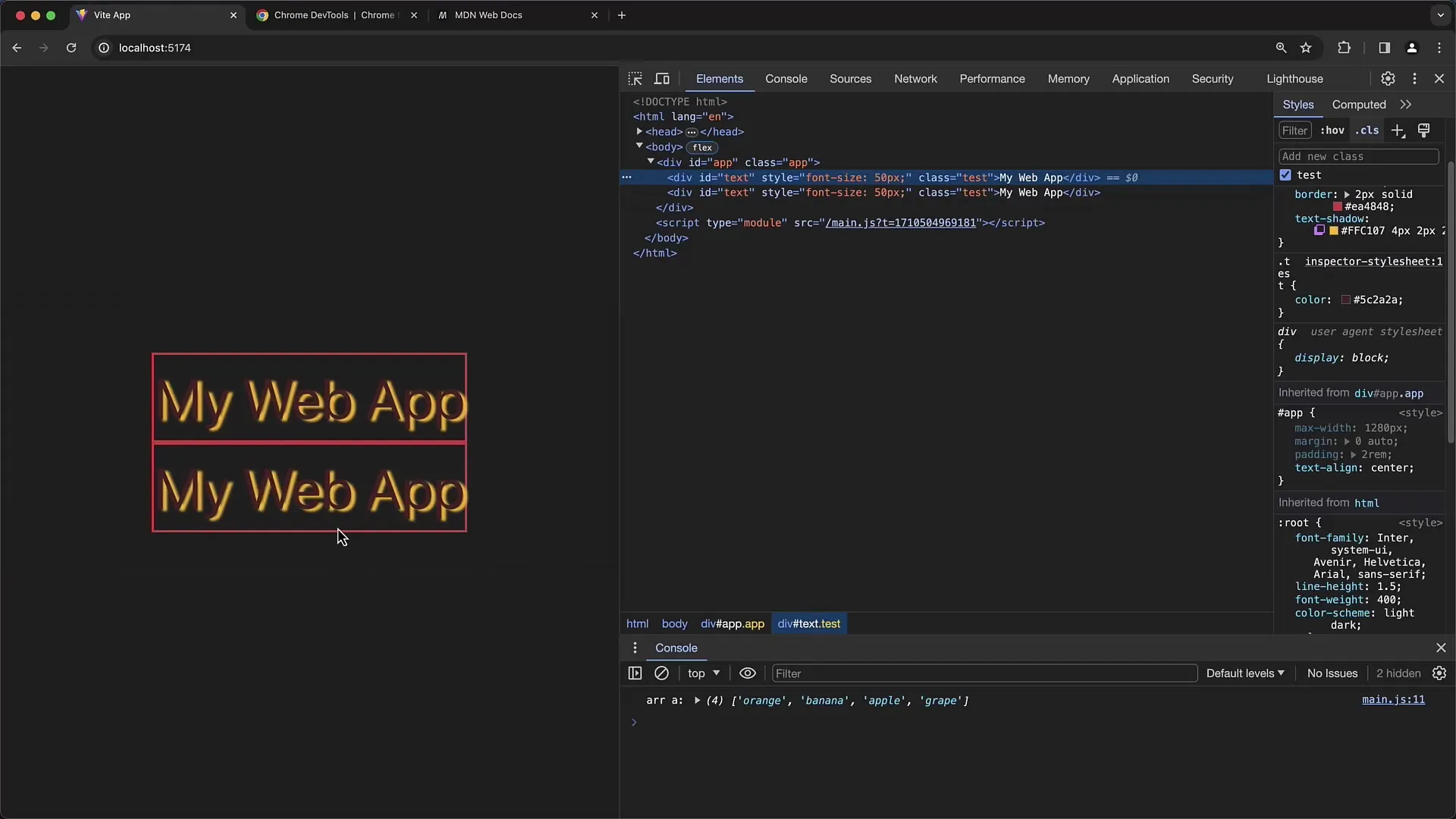1456x819 pixels.
Task: Switch to the Computed styles tab
Action: coord(1358,104)
